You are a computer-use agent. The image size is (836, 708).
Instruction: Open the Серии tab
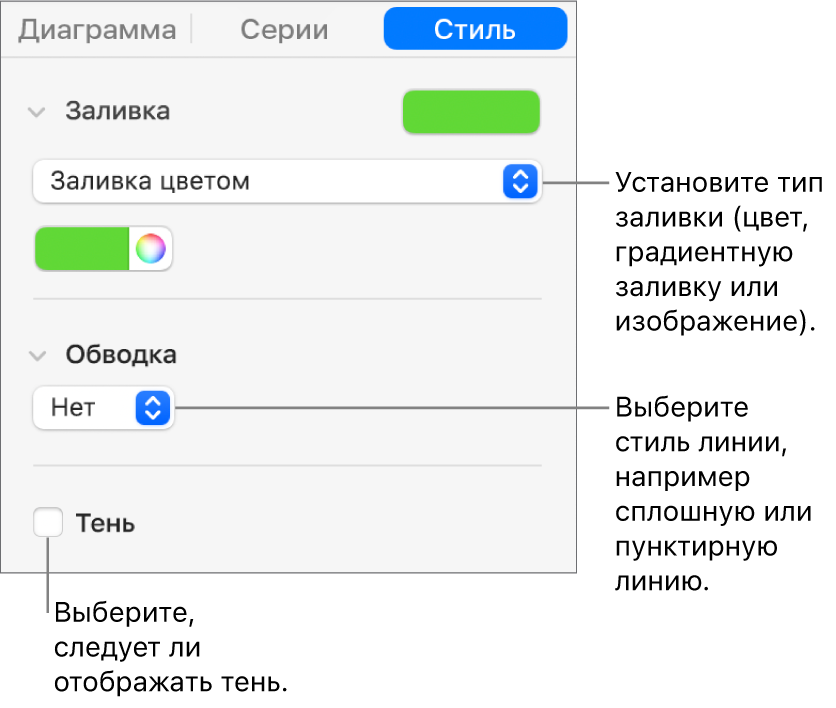284,29
